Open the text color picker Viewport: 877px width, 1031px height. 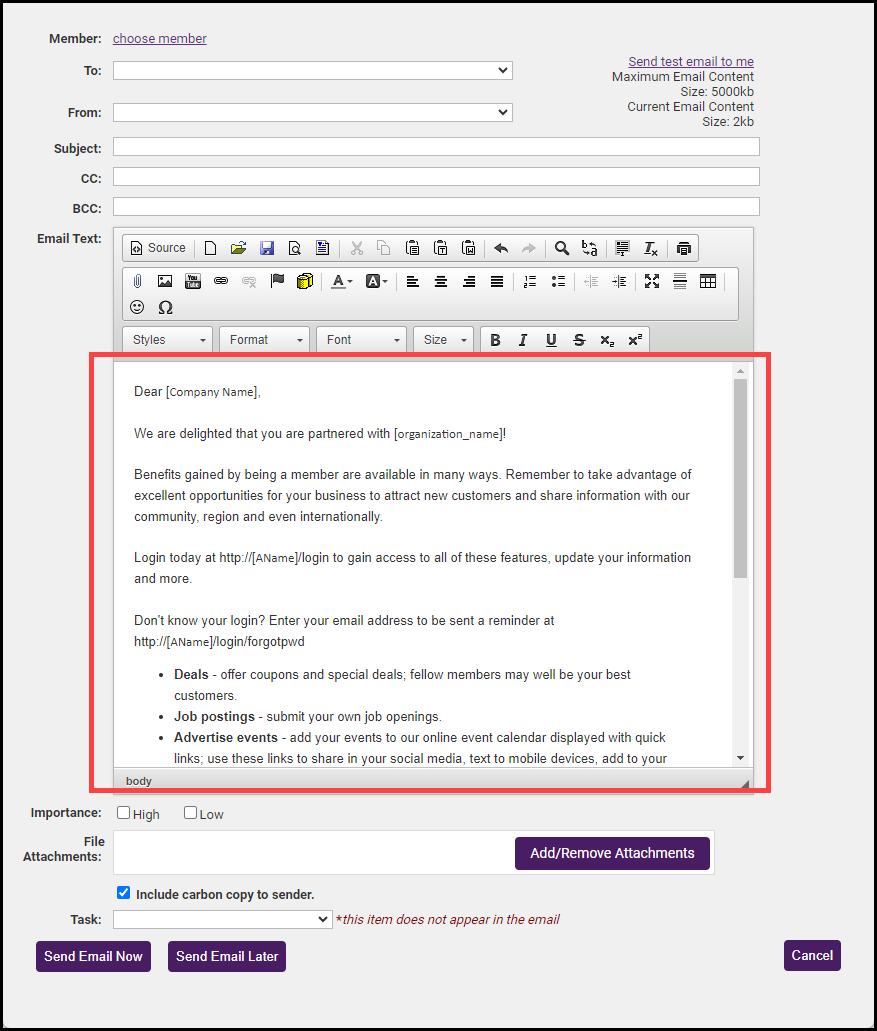click(x=342, y=281)
